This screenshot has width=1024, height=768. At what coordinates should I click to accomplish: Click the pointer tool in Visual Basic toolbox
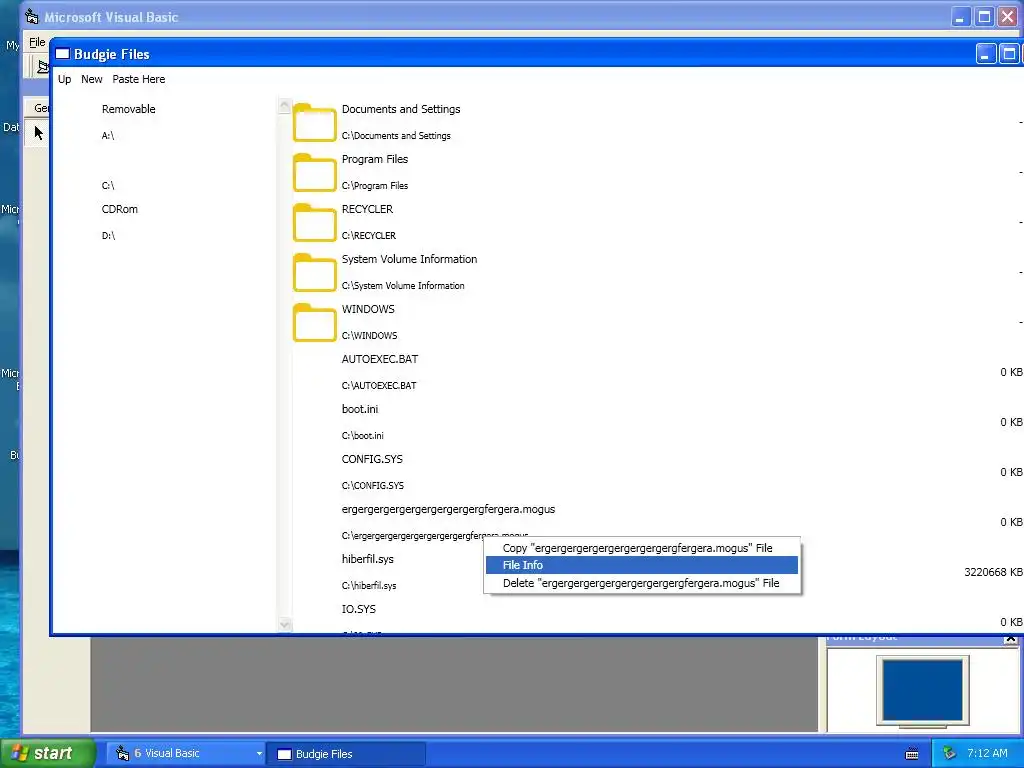(x=38, y=133)
